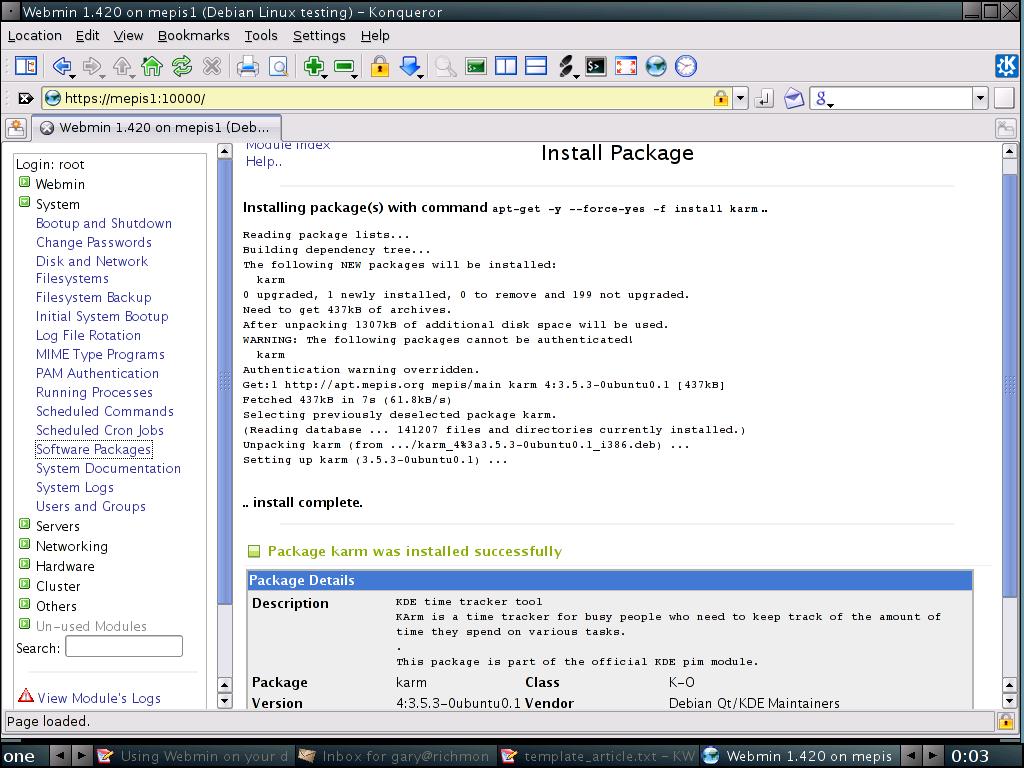Open the Settings menu

tap(319, 35)
